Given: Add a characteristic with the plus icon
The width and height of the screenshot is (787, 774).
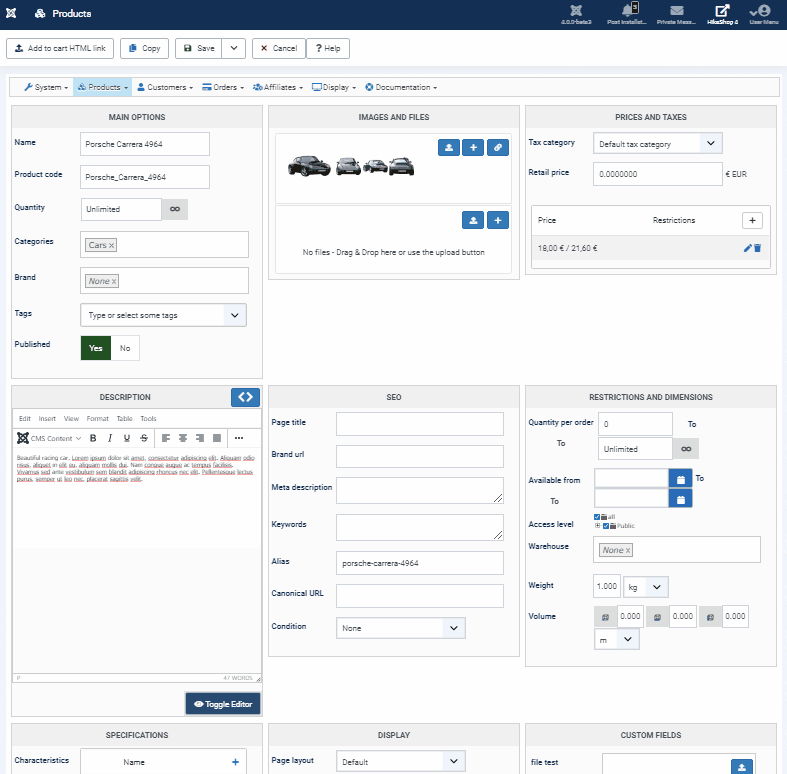Looking at the screenshot, I should click(x=235, y=762).
